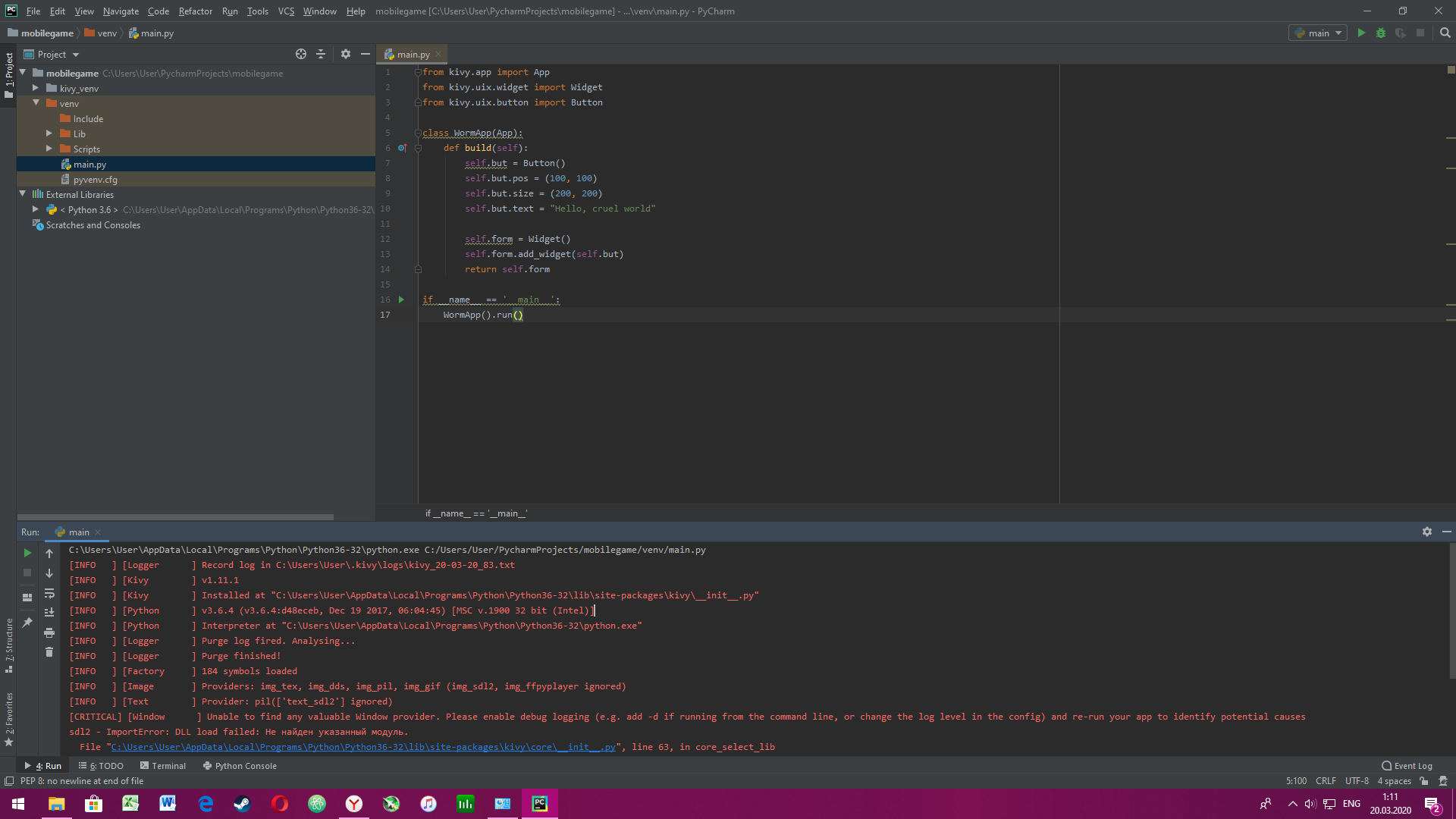Expand the Python 3.6 library node
The width and height of the screenshot is (1456, 819).
click(36, 209)
